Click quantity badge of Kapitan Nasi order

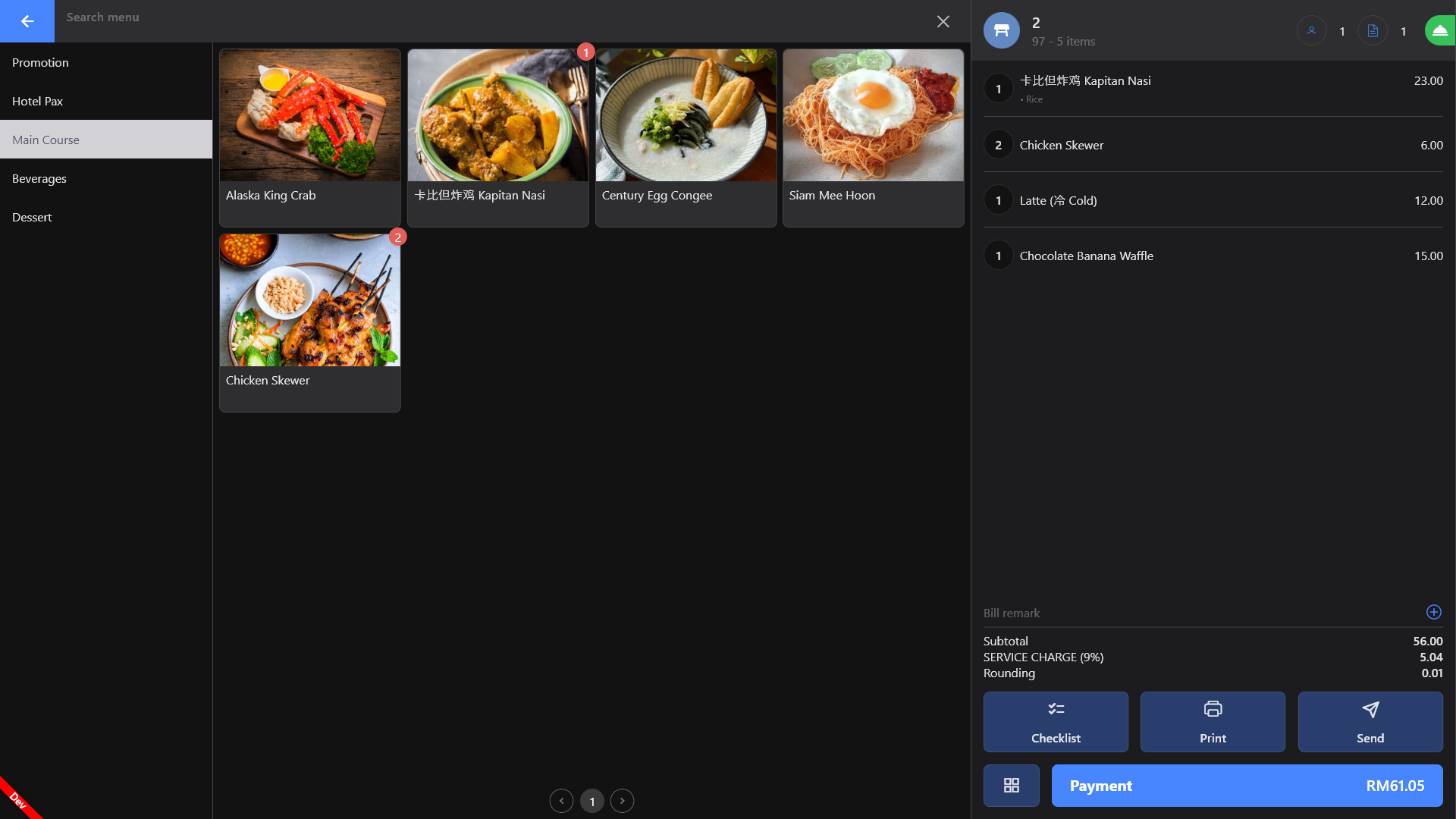click(x=998, y=89)
